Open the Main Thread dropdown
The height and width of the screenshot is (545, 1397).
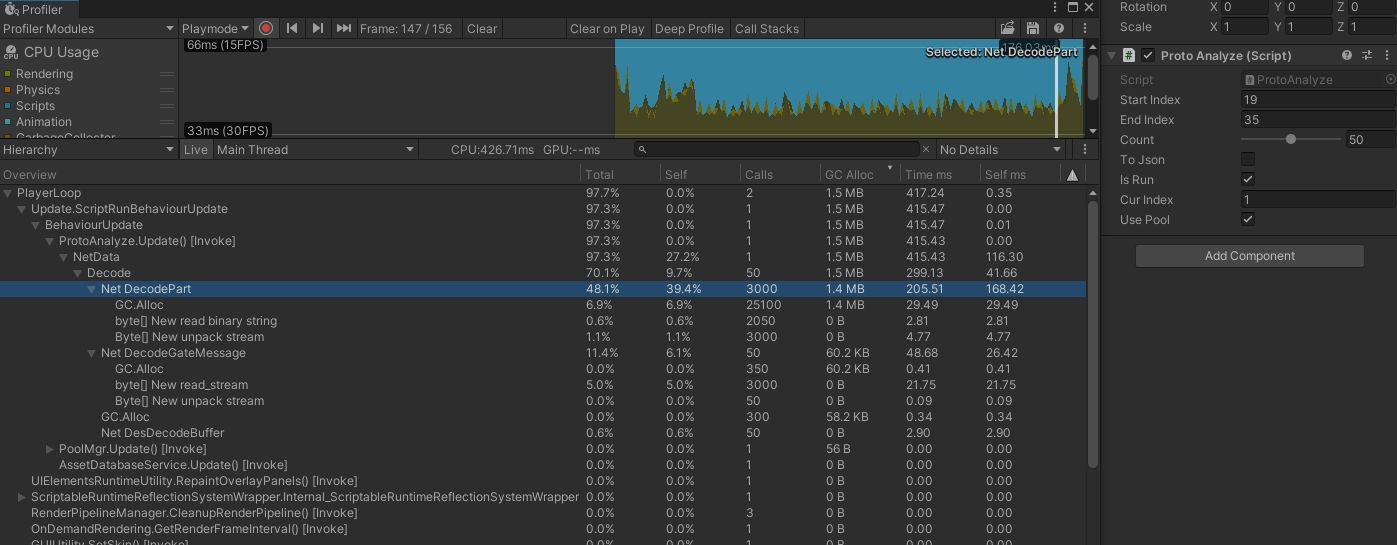coord(315,150)
